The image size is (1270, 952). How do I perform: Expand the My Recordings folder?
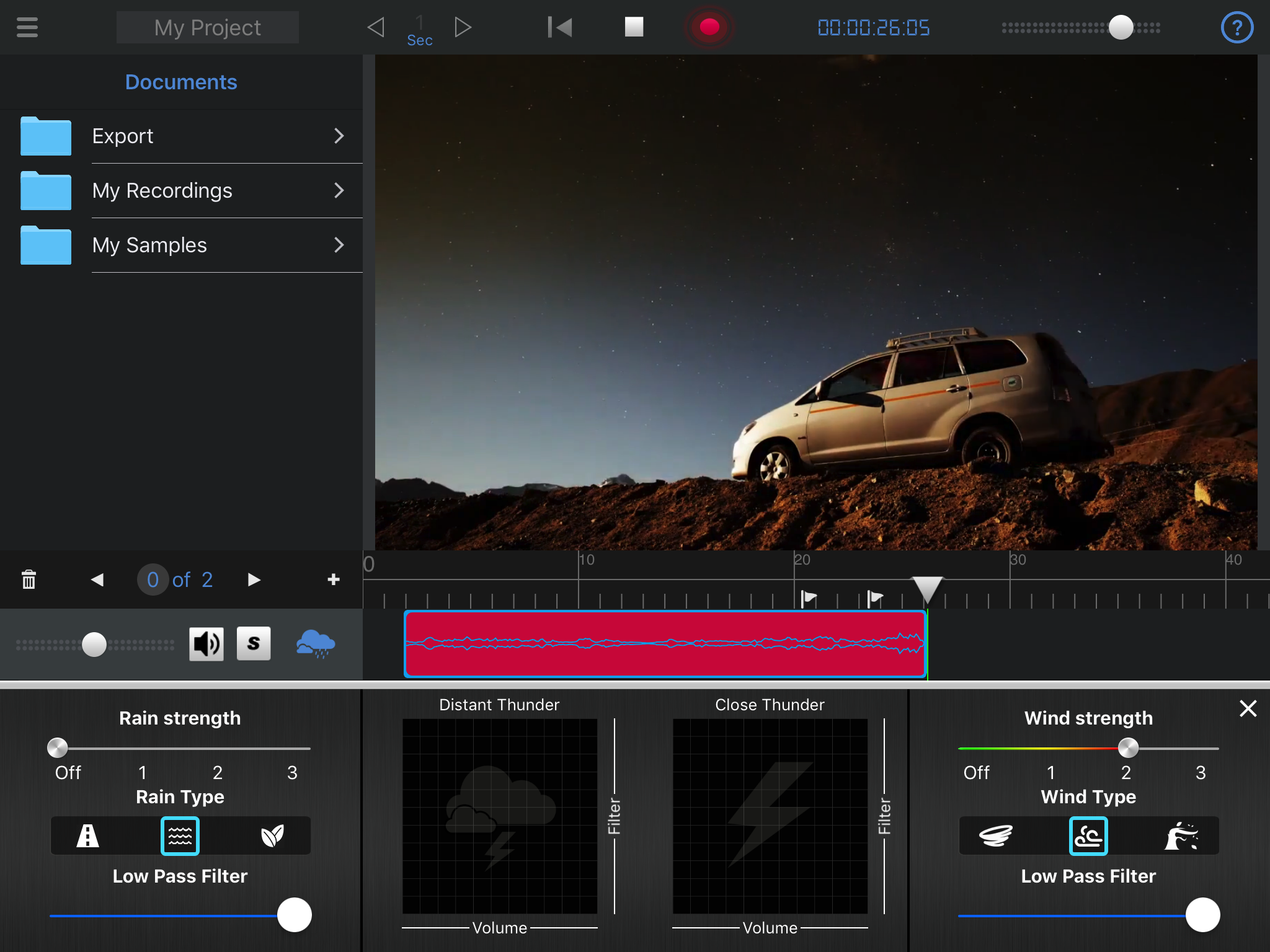[x=181, y=191]
